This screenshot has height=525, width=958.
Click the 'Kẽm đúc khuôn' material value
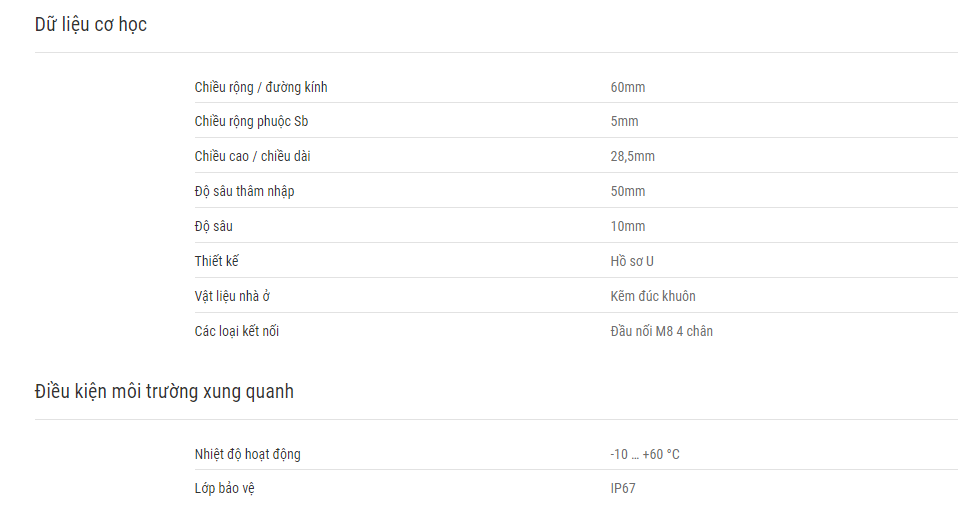653,296
